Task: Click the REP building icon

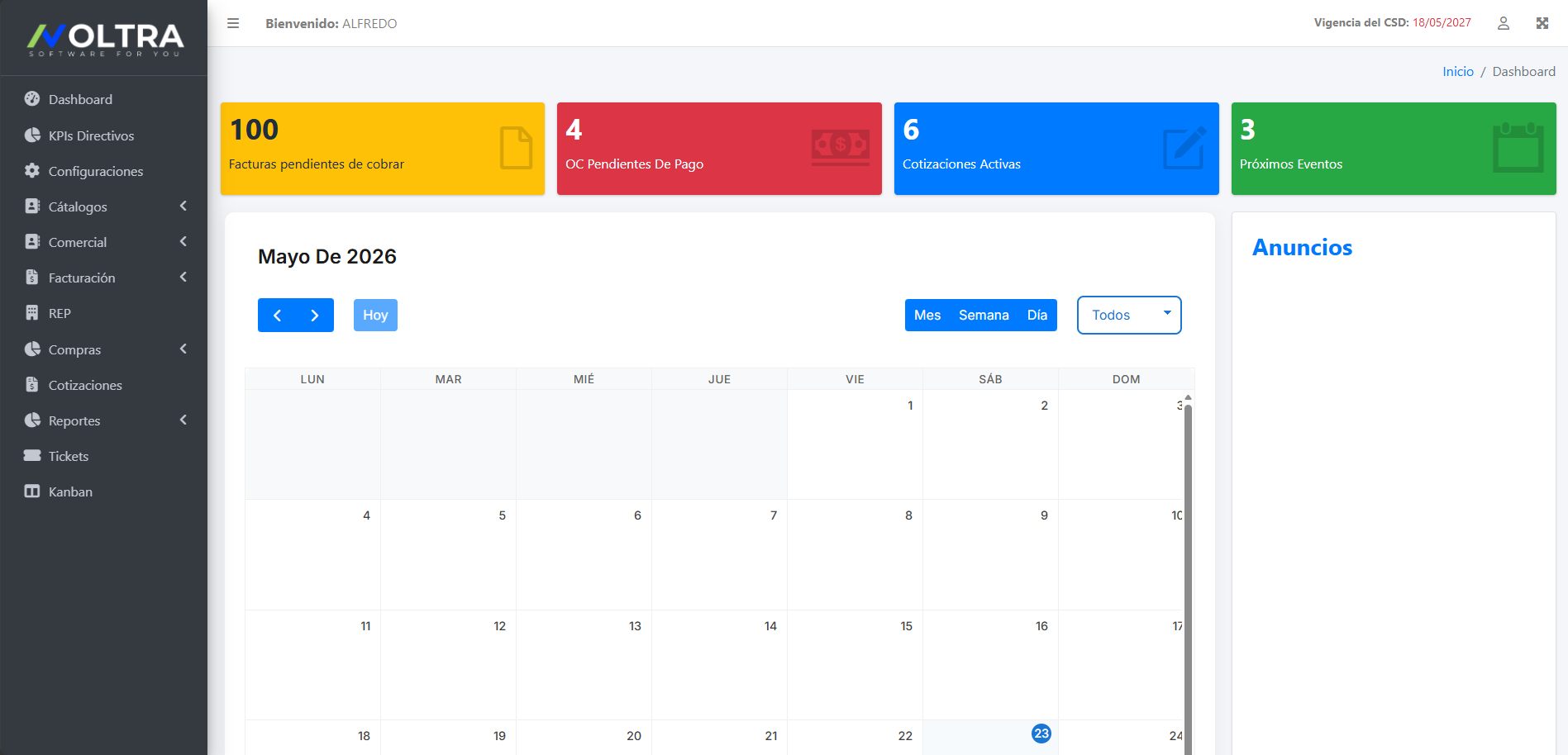Action: click(x=32, y=313)
